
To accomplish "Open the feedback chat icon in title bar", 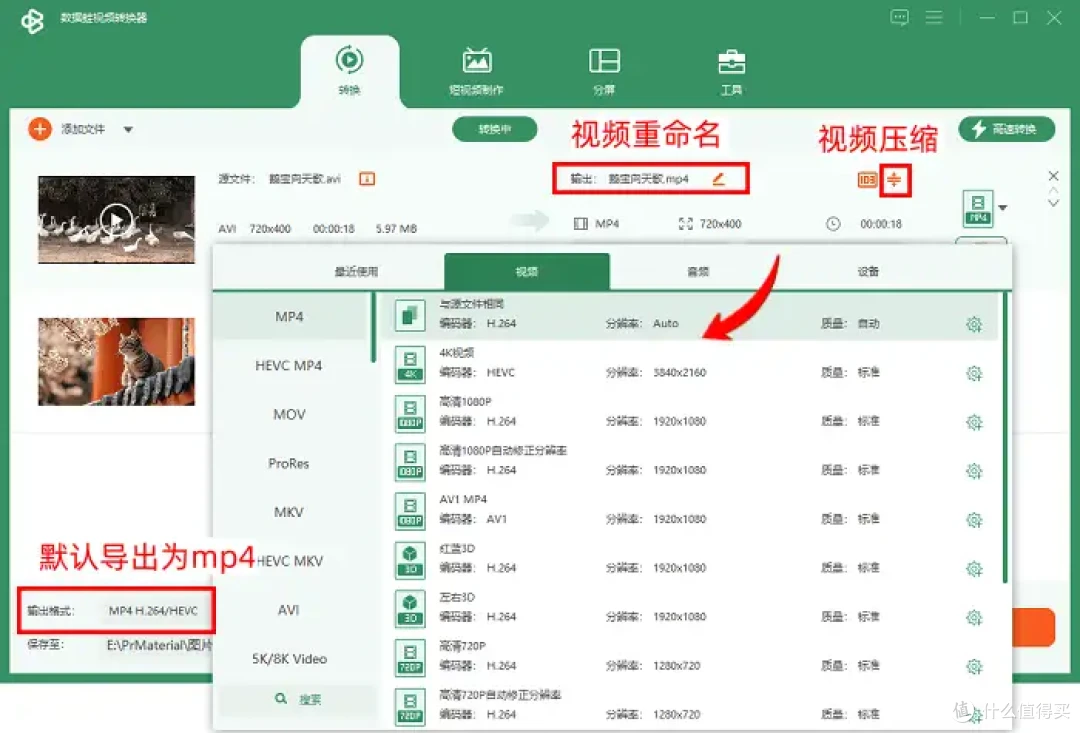I will (899, 17).
